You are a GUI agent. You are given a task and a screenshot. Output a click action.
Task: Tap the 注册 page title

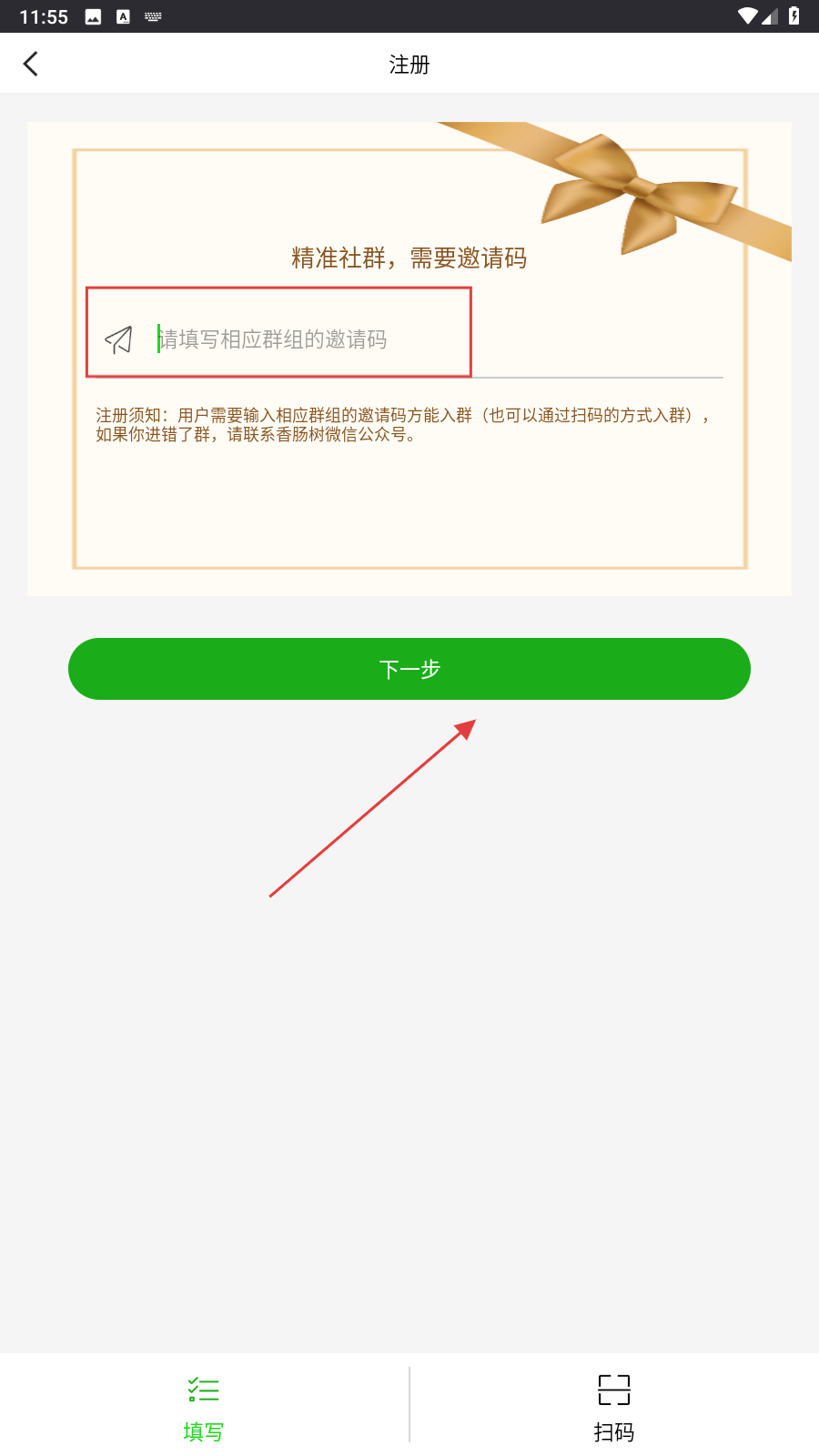click(x=409, y=65)
